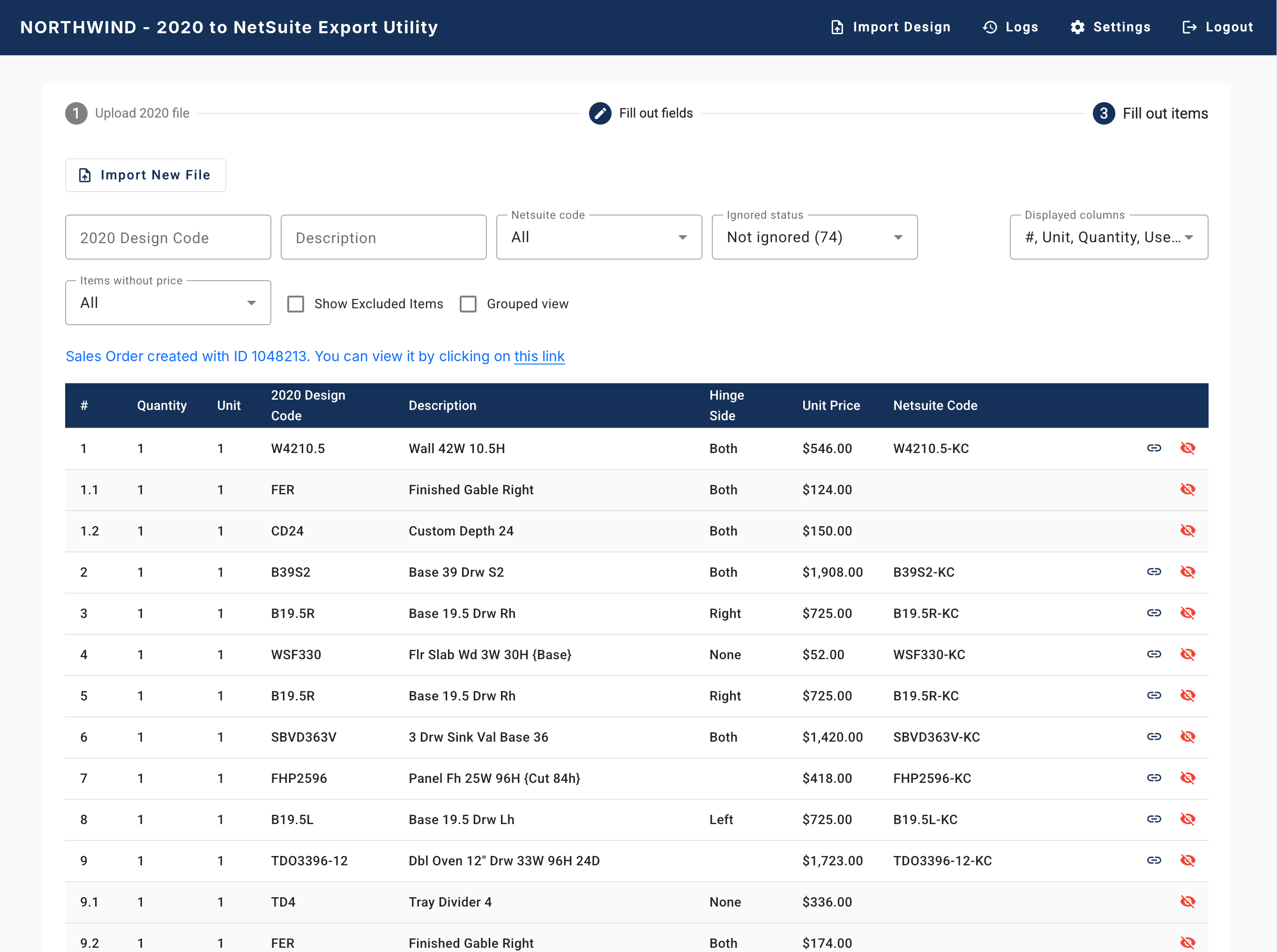Click the pencil icon for Fill out fields
The width and height of the screenshot is (1277, 952).
click(x=600, y=113)
